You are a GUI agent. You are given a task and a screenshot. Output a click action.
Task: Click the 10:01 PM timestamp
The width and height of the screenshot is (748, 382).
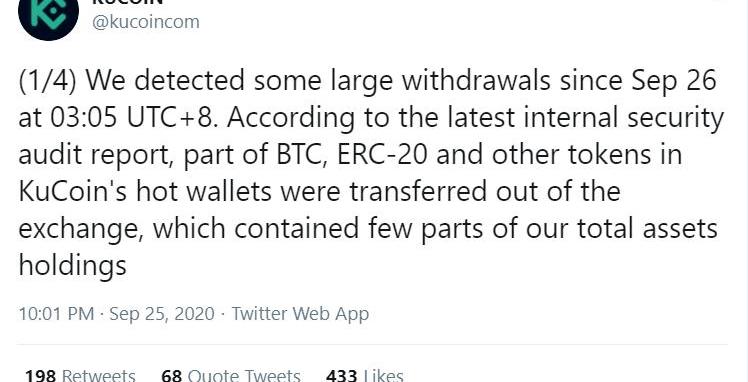pyautogui.click(x=56, y=314)
